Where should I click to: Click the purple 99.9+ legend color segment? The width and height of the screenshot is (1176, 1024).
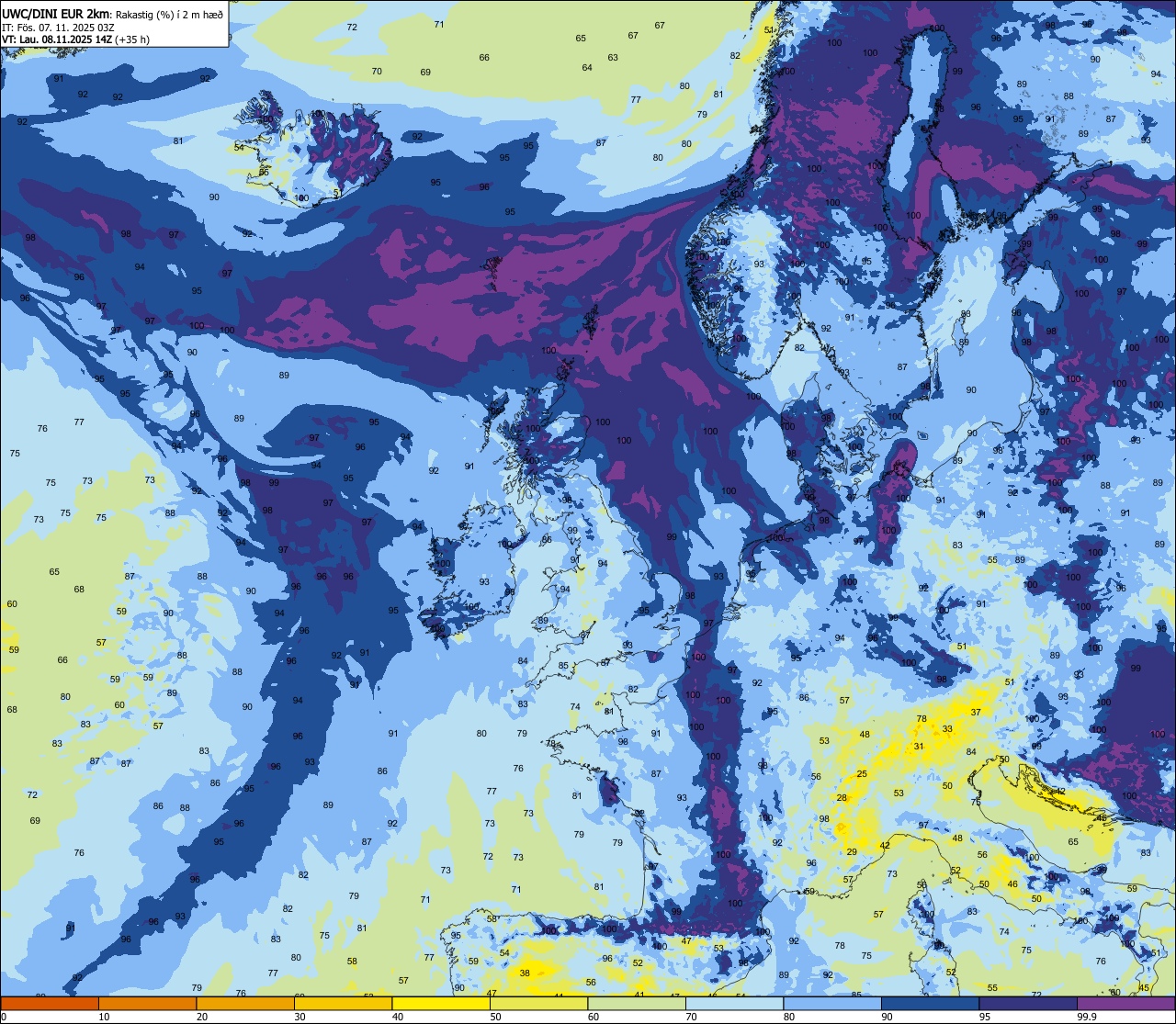pos(1126,1003)
